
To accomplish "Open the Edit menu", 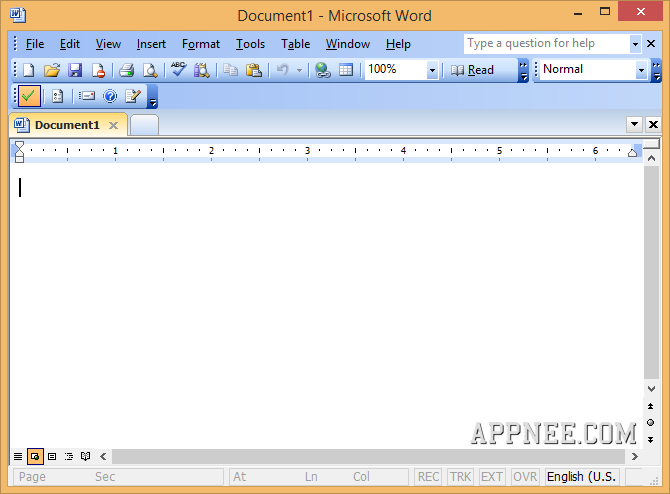I will click(x=70, y=44).
